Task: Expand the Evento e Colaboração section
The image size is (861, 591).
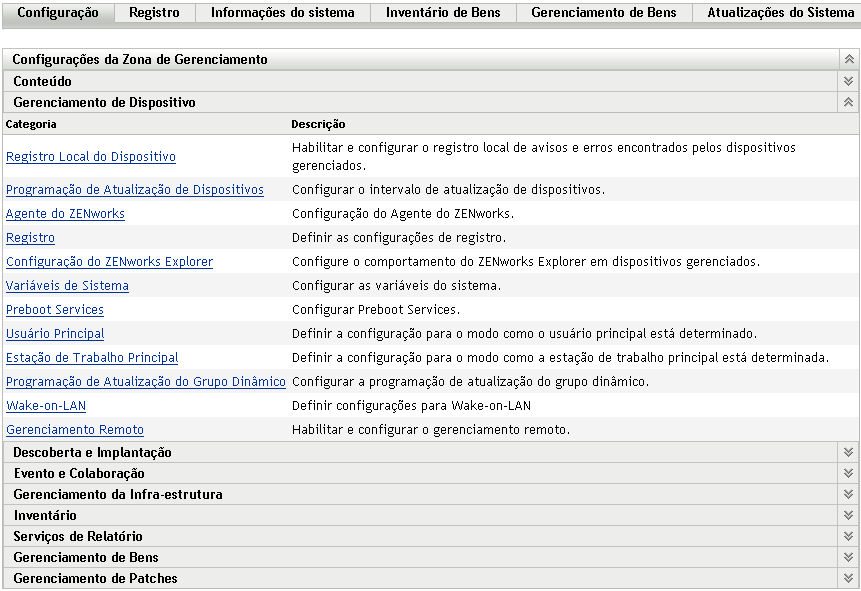Action: click(848, 473)
